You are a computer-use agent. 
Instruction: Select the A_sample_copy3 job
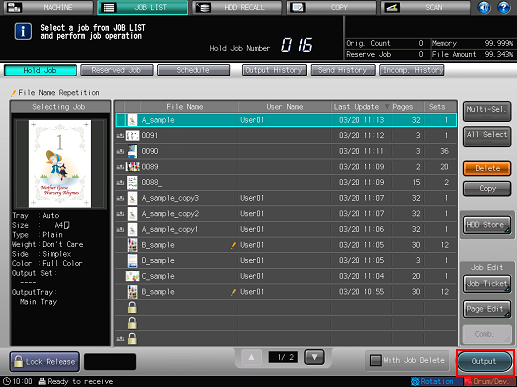pos(286,198)
